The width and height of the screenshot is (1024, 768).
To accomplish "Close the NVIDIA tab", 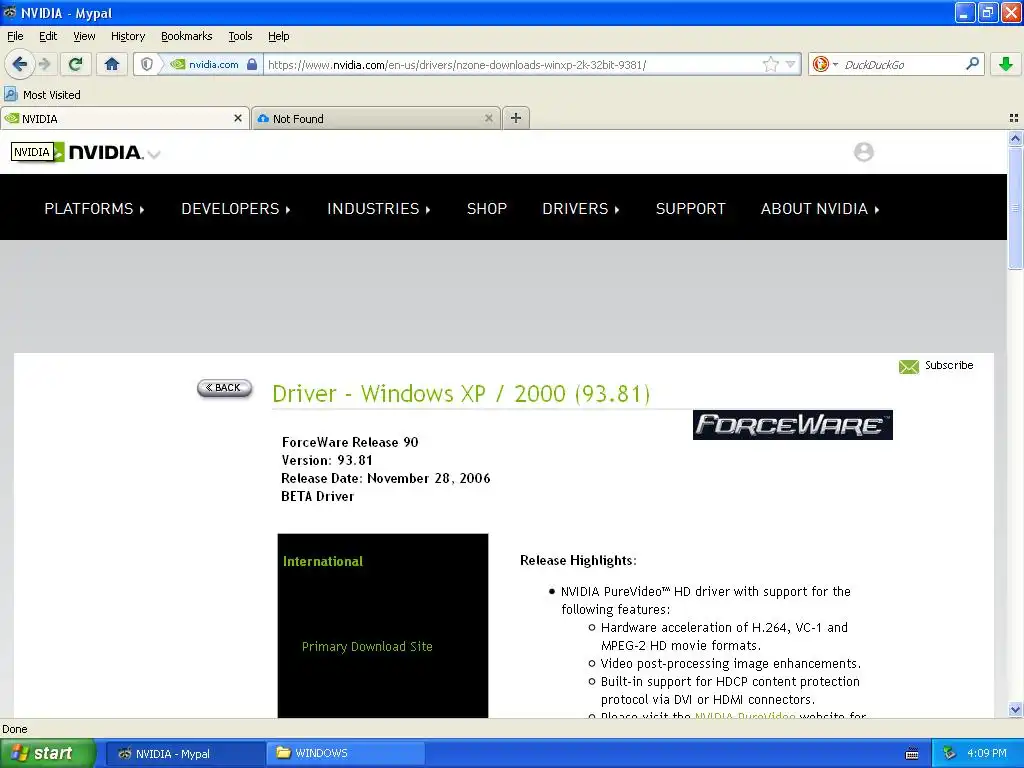I will (238, 118).
